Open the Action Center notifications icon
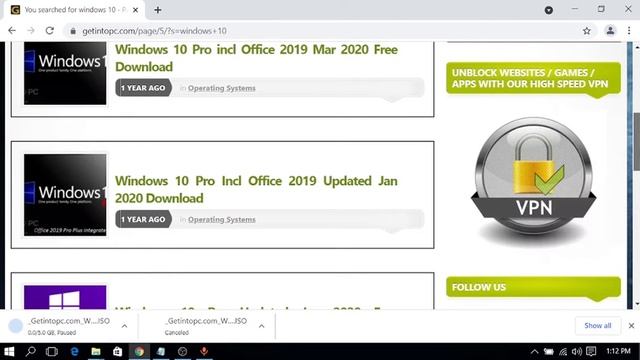 point(591,351)
